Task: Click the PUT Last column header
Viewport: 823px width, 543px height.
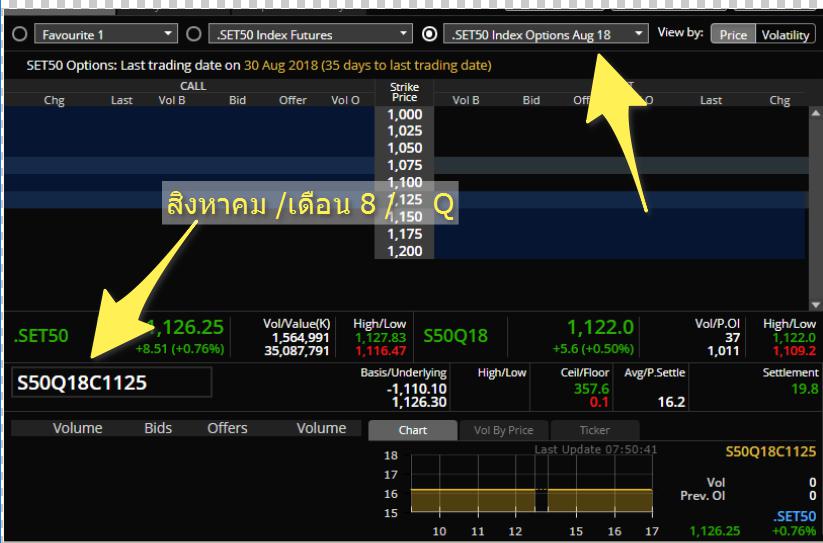Action: (711, 100)
